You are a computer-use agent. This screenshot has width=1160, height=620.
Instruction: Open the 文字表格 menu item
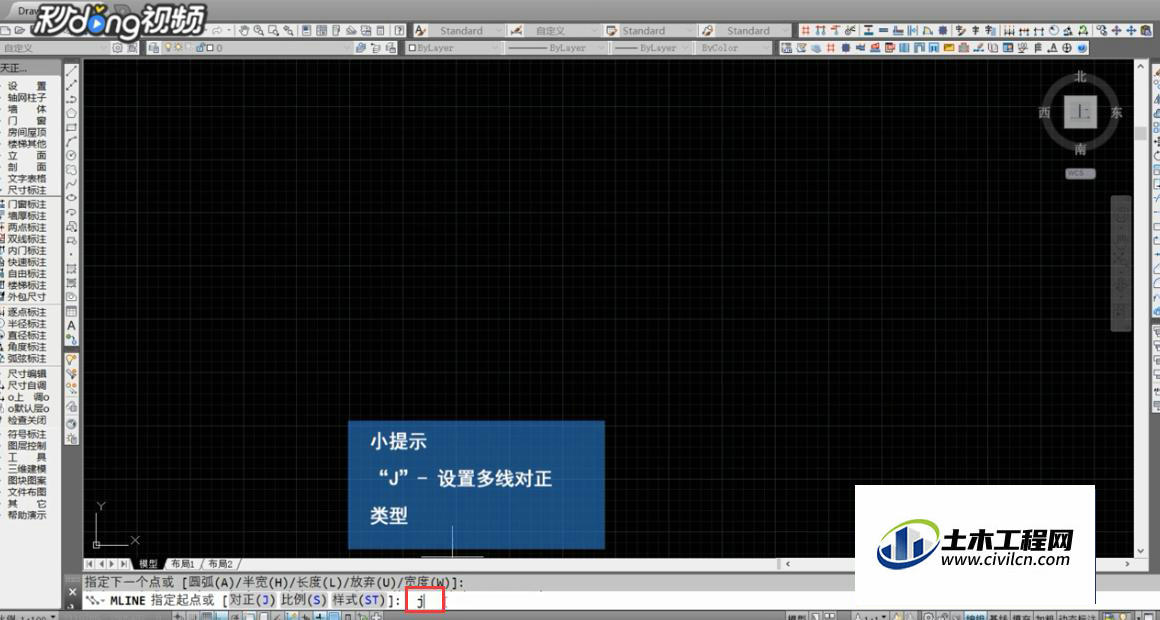click(27, 179)
